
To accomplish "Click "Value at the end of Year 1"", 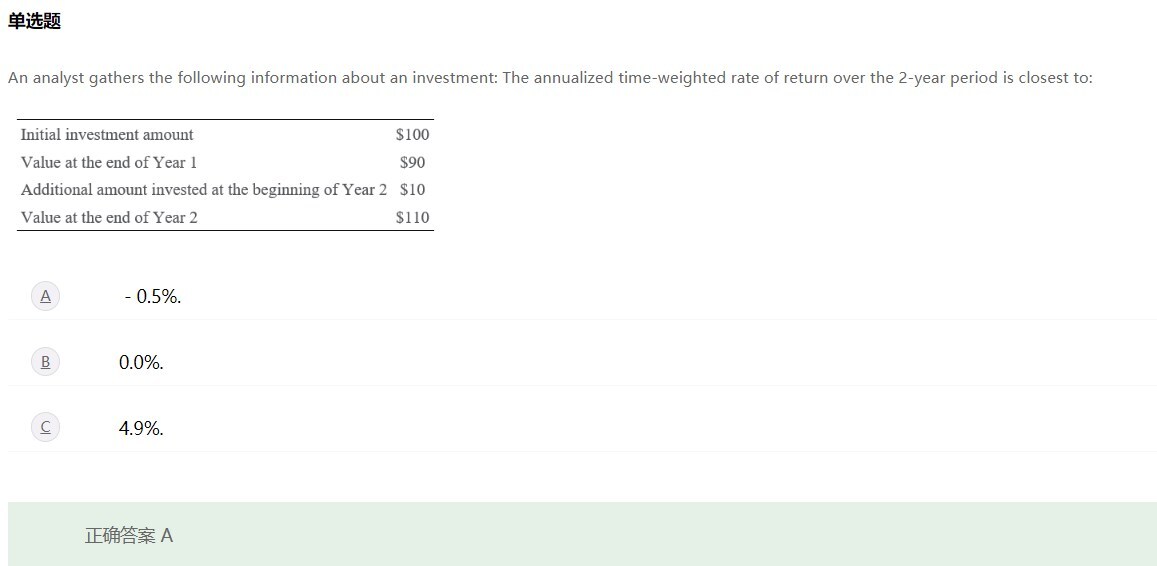I will [x=109, y=162].
